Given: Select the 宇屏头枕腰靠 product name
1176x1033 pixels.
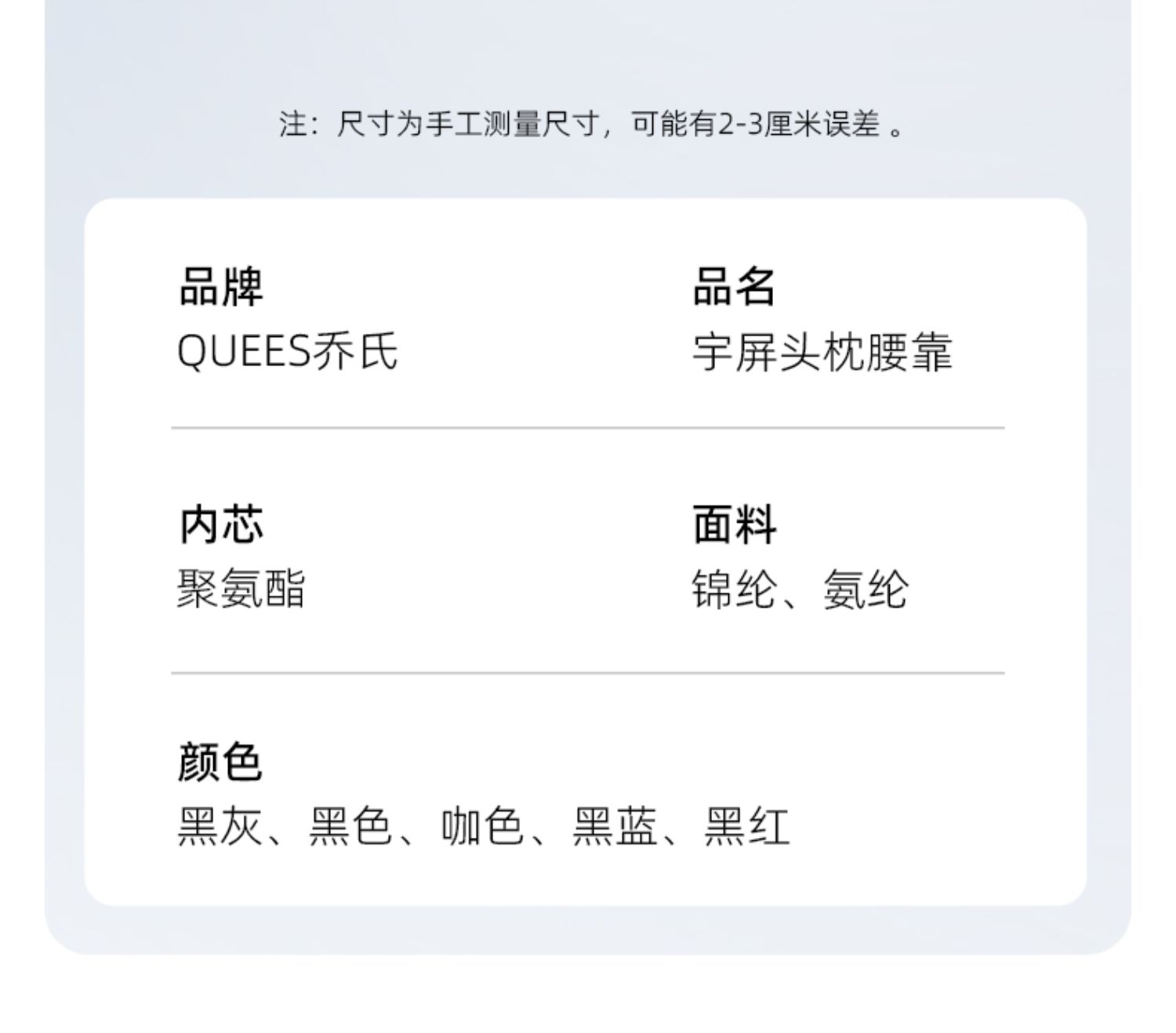Looking at the screenshot, I should pyautogui.click(x=822, y=352).
